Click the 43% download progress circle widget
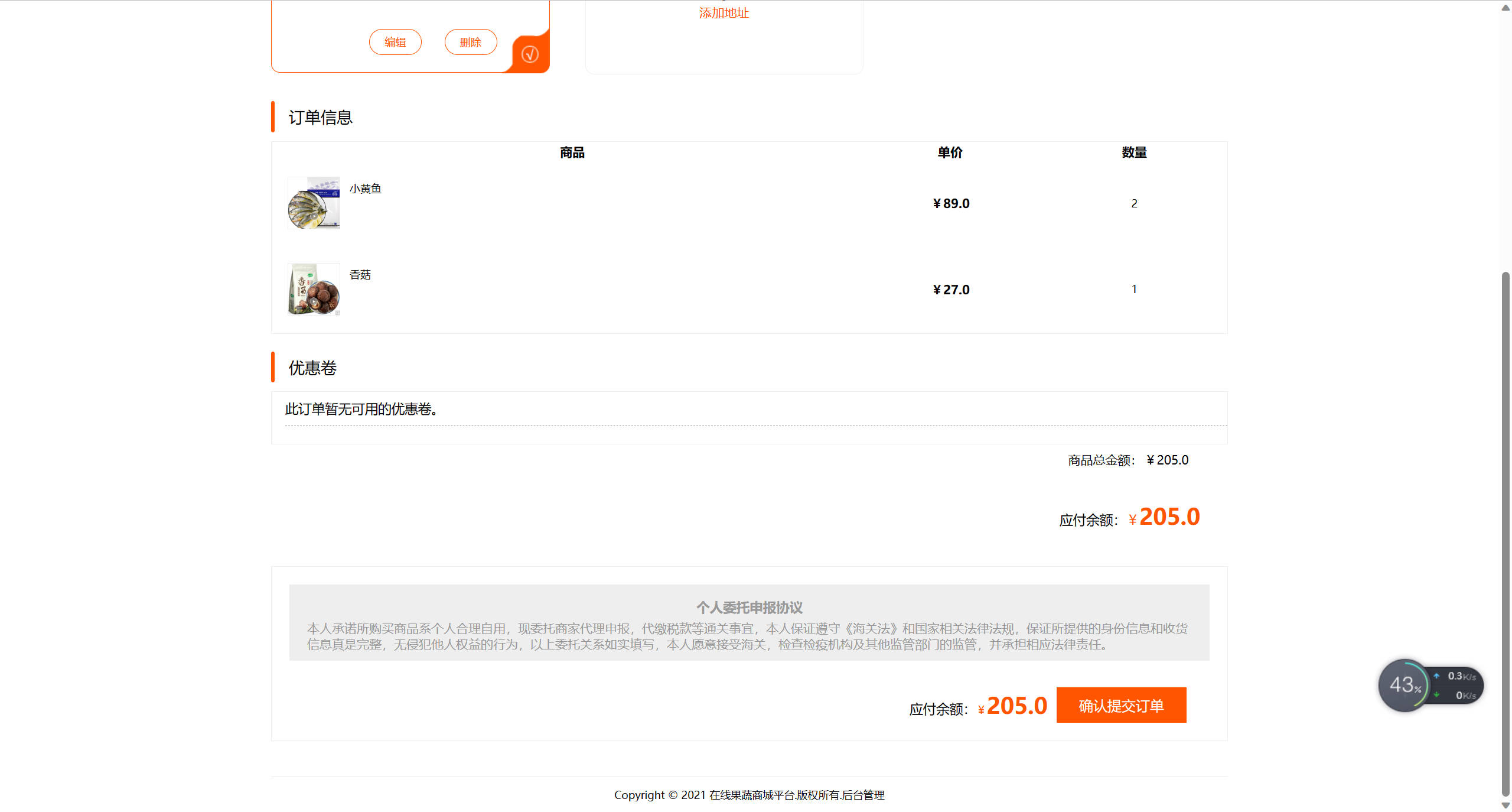Screen dimensions: 1512x812 click(1406, 685)
